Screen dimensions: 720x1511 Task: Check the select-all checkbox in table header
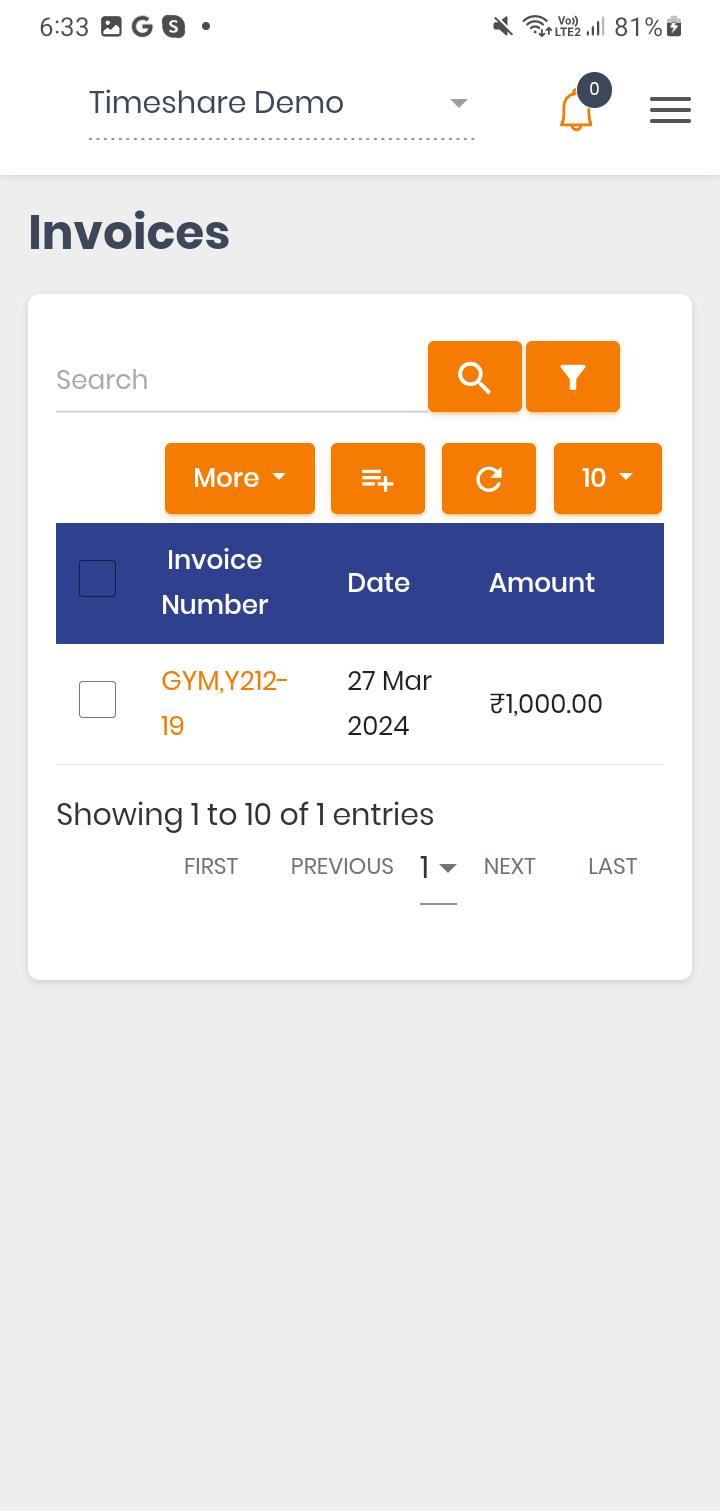click(x=98, y=579)
